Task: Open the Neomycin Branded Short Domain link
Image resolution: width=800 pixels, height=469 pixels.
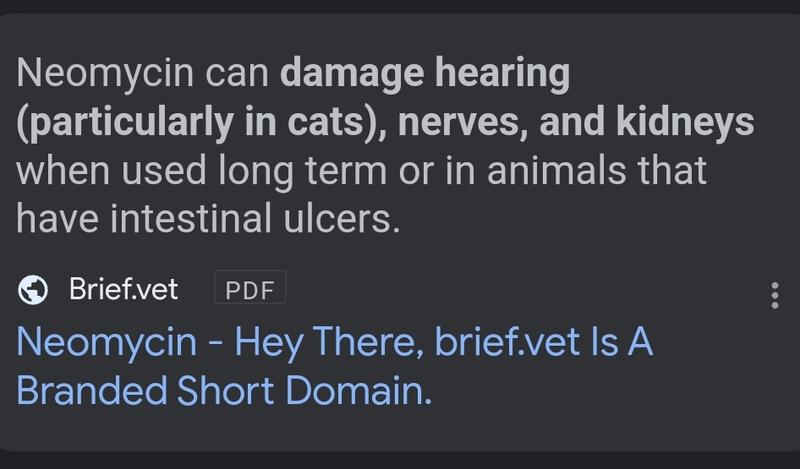Action: point(335,365)
